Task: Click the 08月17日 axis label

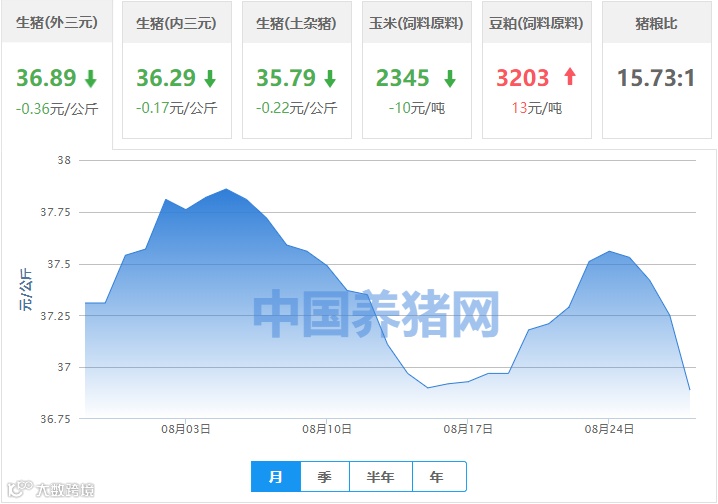Action: pos(468,429)
